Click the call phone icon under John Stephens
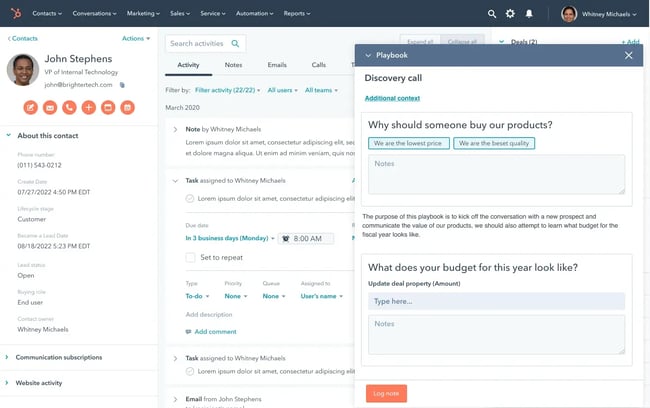 pos(69,107)
